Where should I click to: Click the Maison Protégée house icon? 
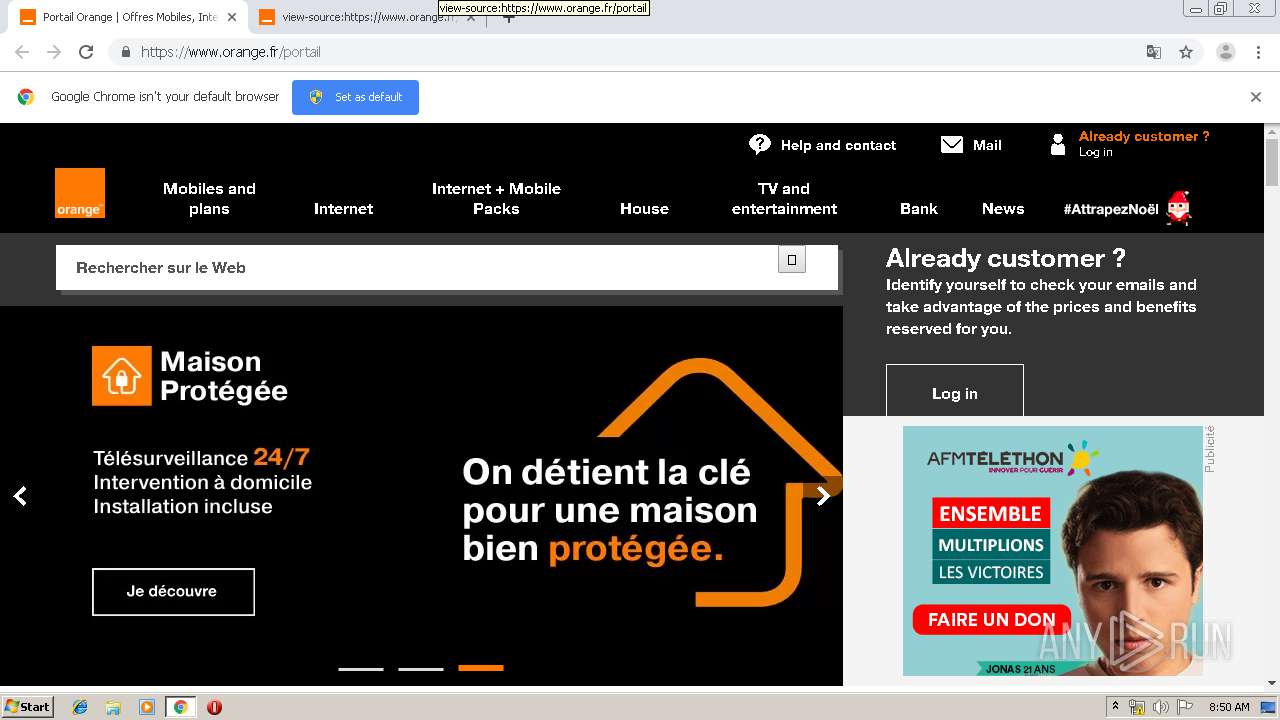coord(122,376)
